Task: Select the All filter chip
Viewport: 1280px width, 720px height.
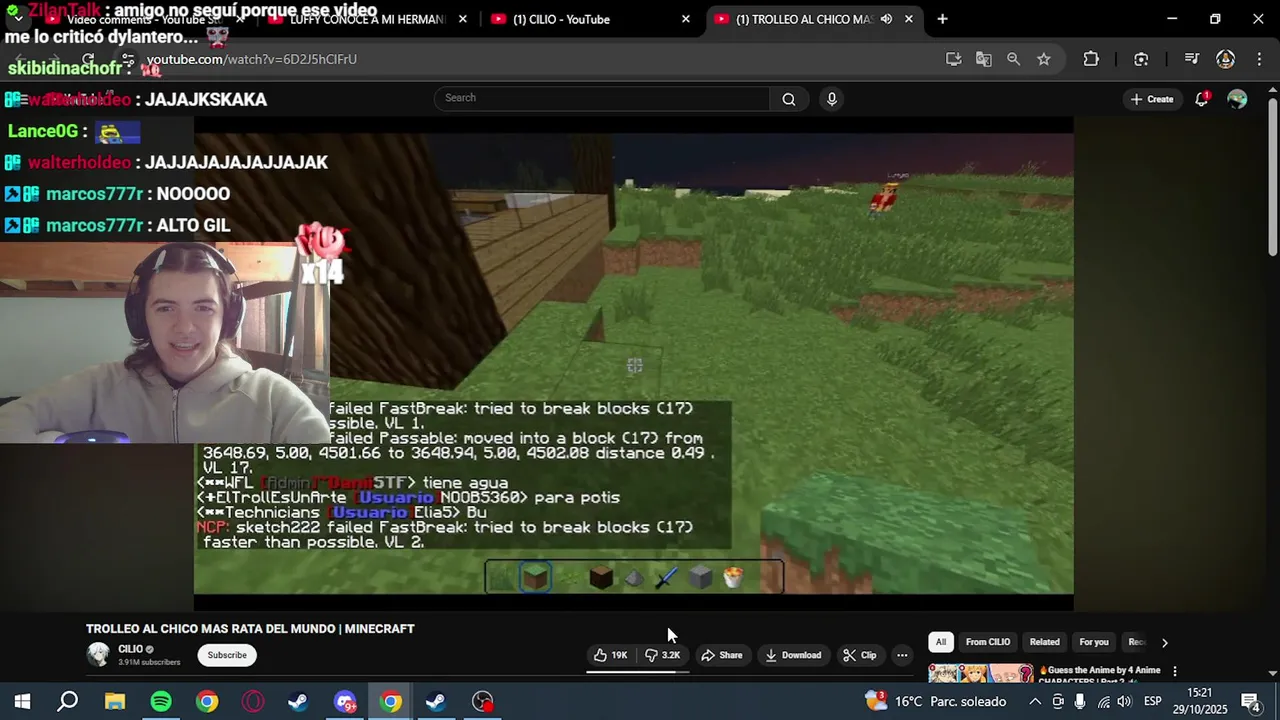Action: click(940, 642)
